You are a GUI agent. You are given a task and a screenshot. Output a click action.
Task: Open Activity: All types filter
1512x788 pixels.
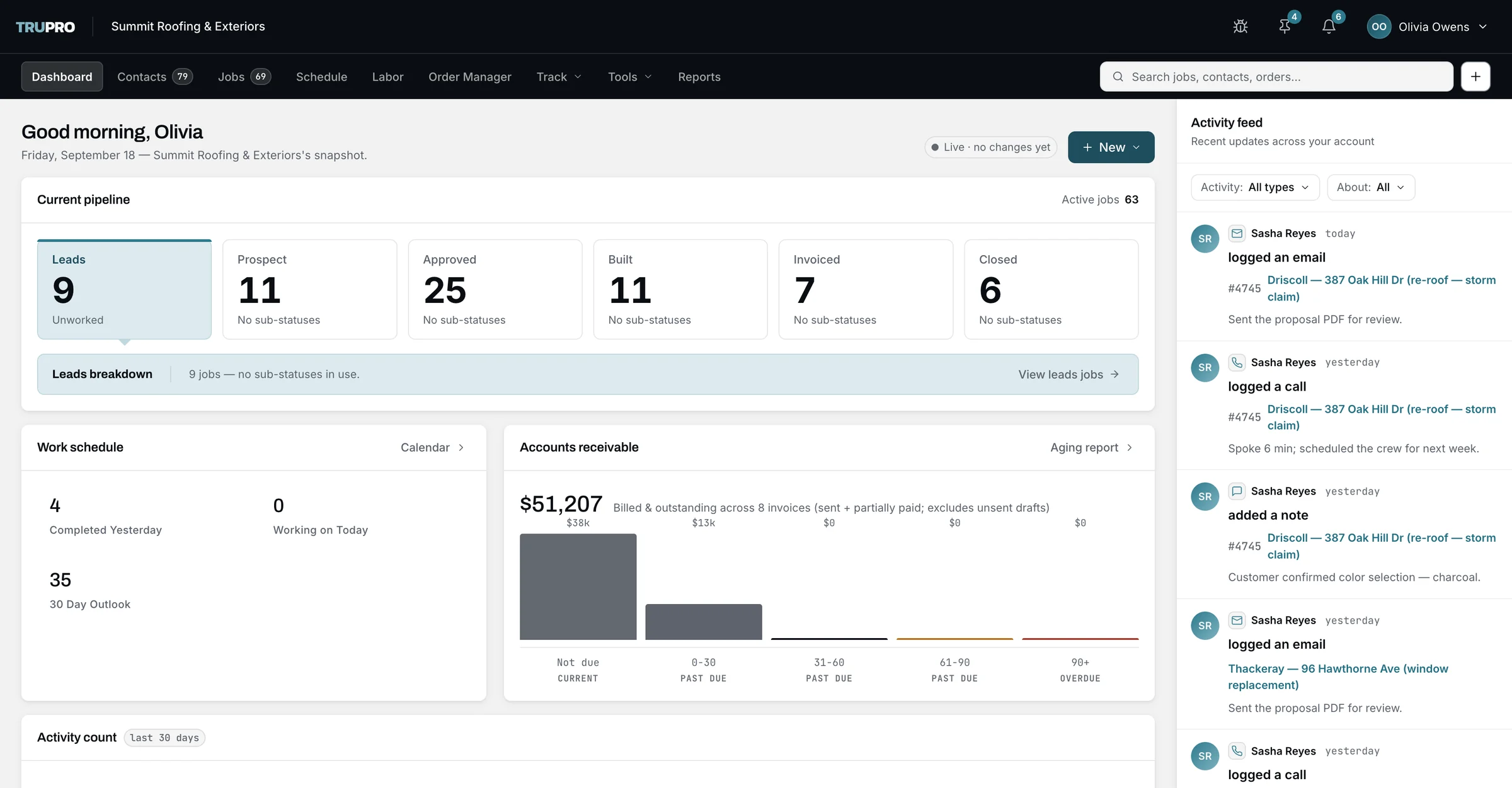(x=1255, y=187)
